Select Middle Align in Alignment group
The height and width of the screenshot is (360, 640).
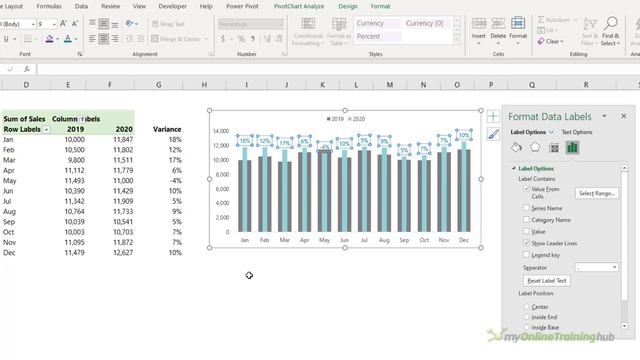(104, 24)
